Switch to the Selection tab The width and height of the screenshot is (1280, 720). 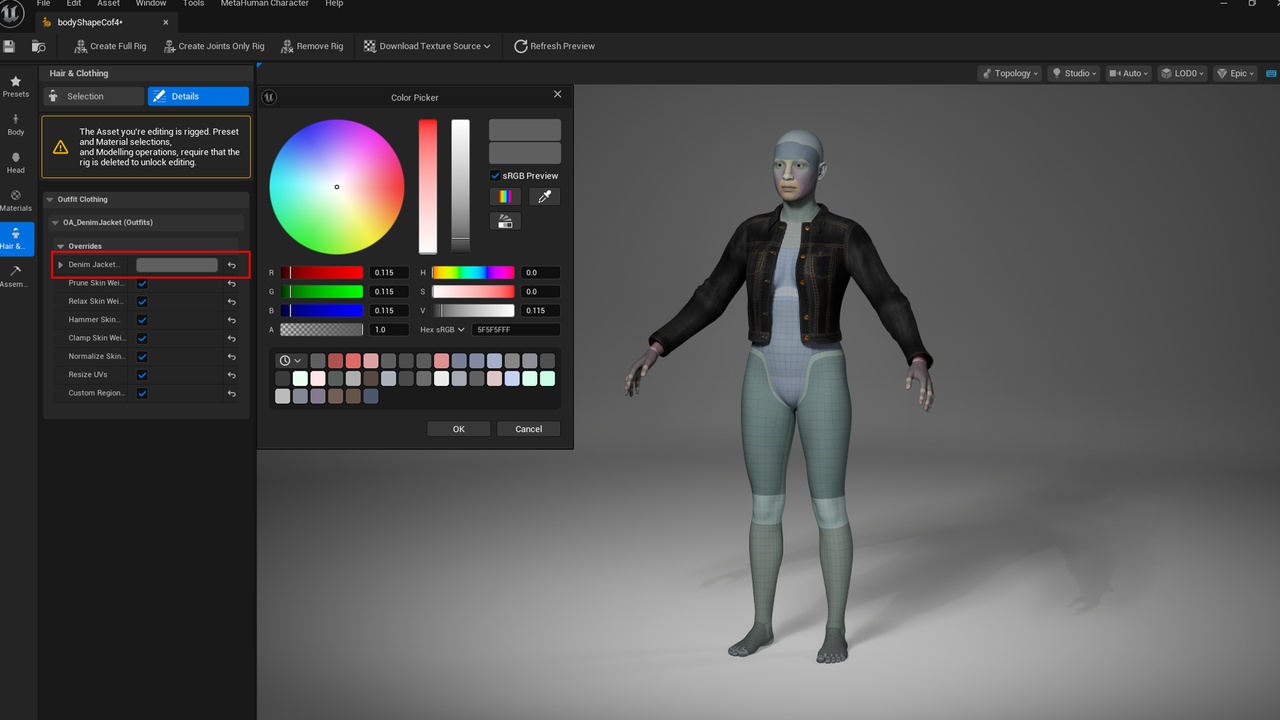coord(93,96)
